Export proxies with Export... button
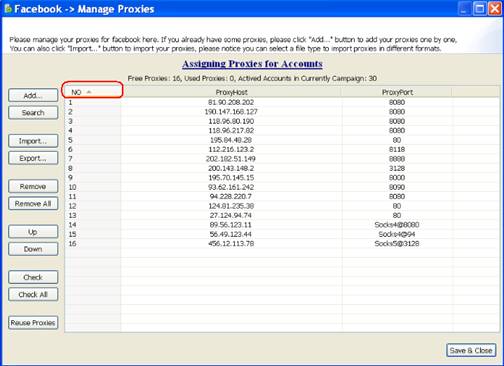Screen dimensions: 504x366 (x=33, y=158)
